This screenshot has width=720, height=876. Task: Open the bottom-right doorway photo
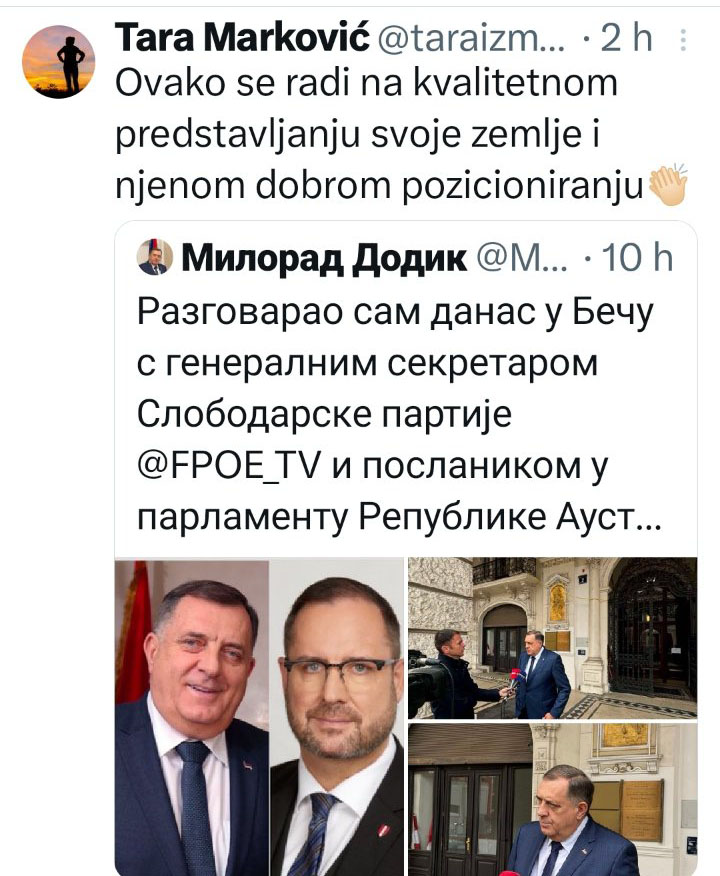click(552, 799)
